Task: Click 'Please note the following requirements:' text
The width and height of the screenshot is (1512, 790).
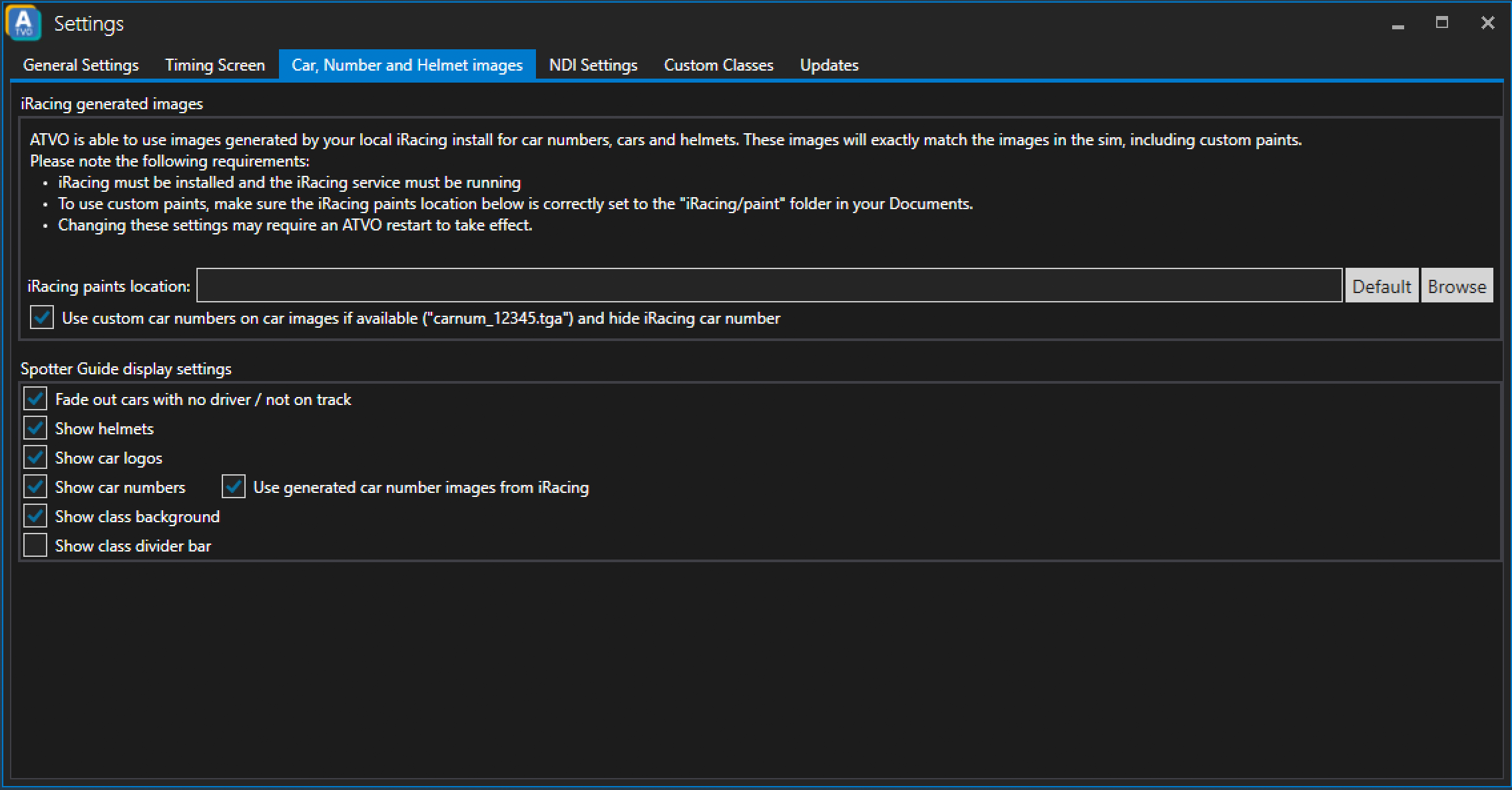Action: (170, 161)
